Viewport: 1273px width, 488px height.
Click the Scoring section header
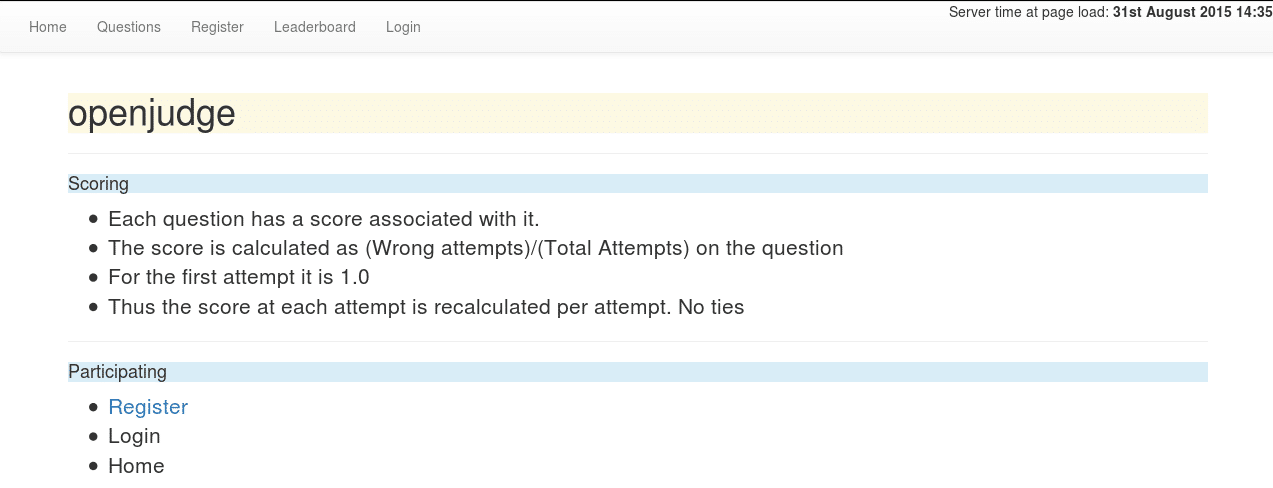[x=99, y=184]
